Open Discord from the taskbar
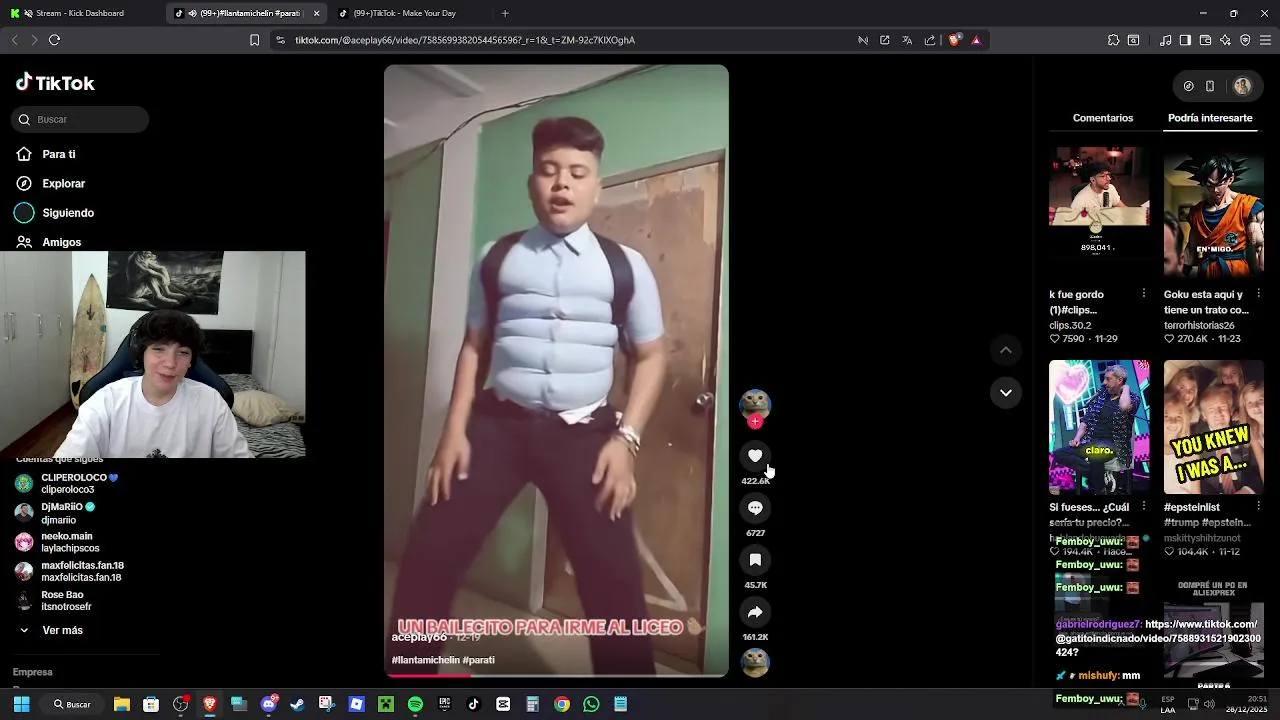The height and width of the screenshot is (720, 1280). pyautogui.click(x=268, y=704)
